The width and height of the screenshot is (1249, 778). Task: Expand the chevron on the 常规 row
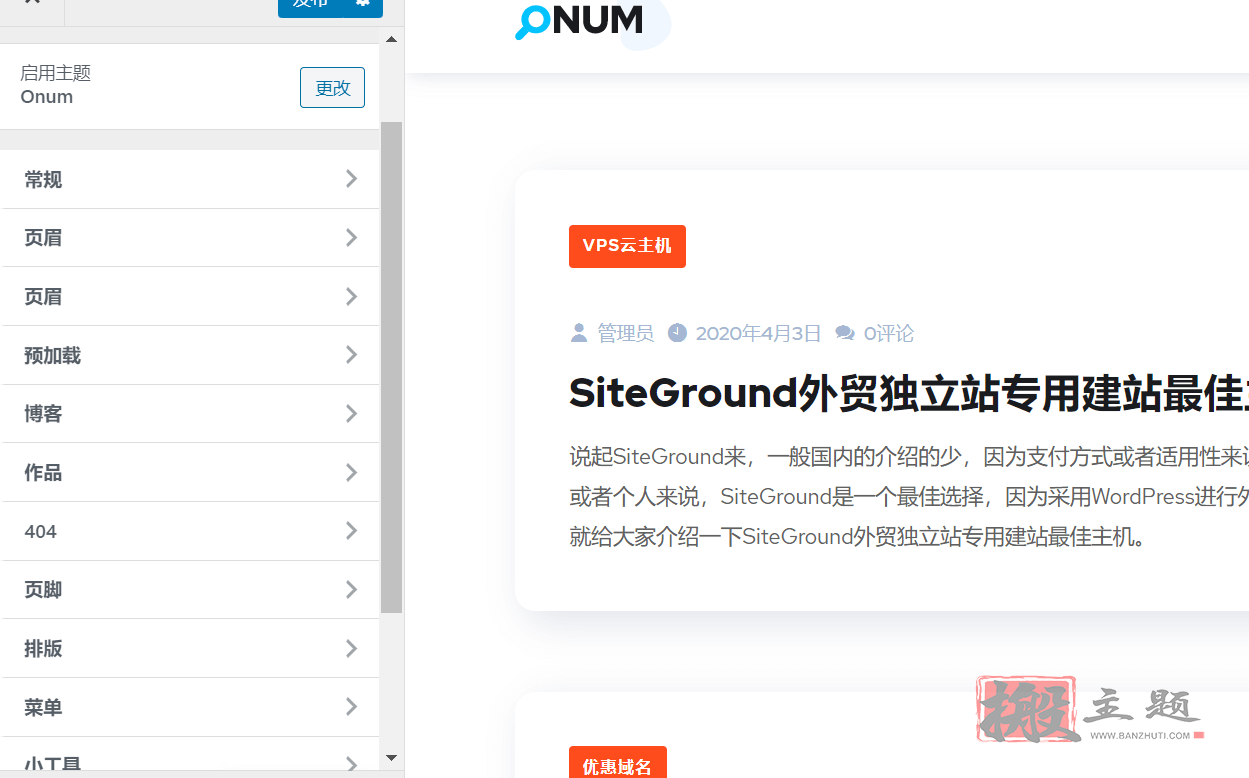tap(351, 179)
